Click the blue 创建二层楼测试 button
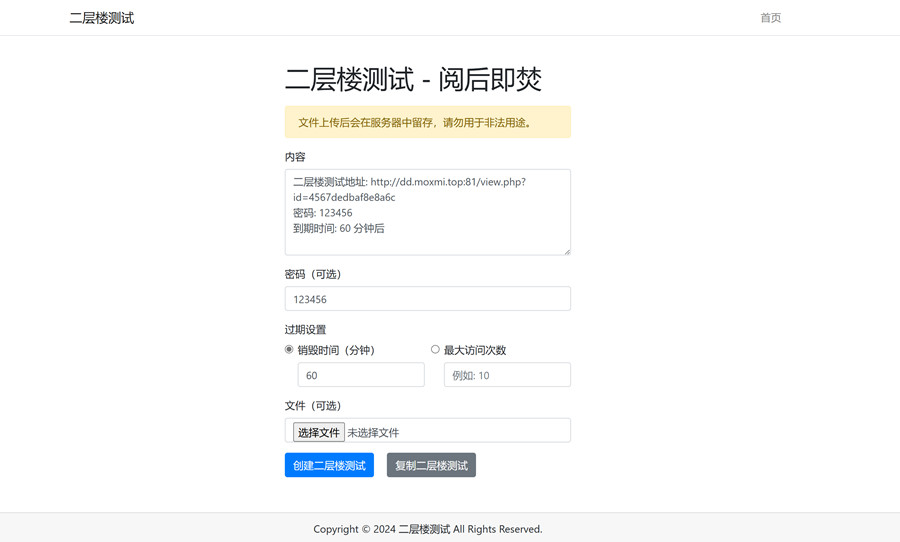Screen dimensions: 900x542 tap(329, 465)
